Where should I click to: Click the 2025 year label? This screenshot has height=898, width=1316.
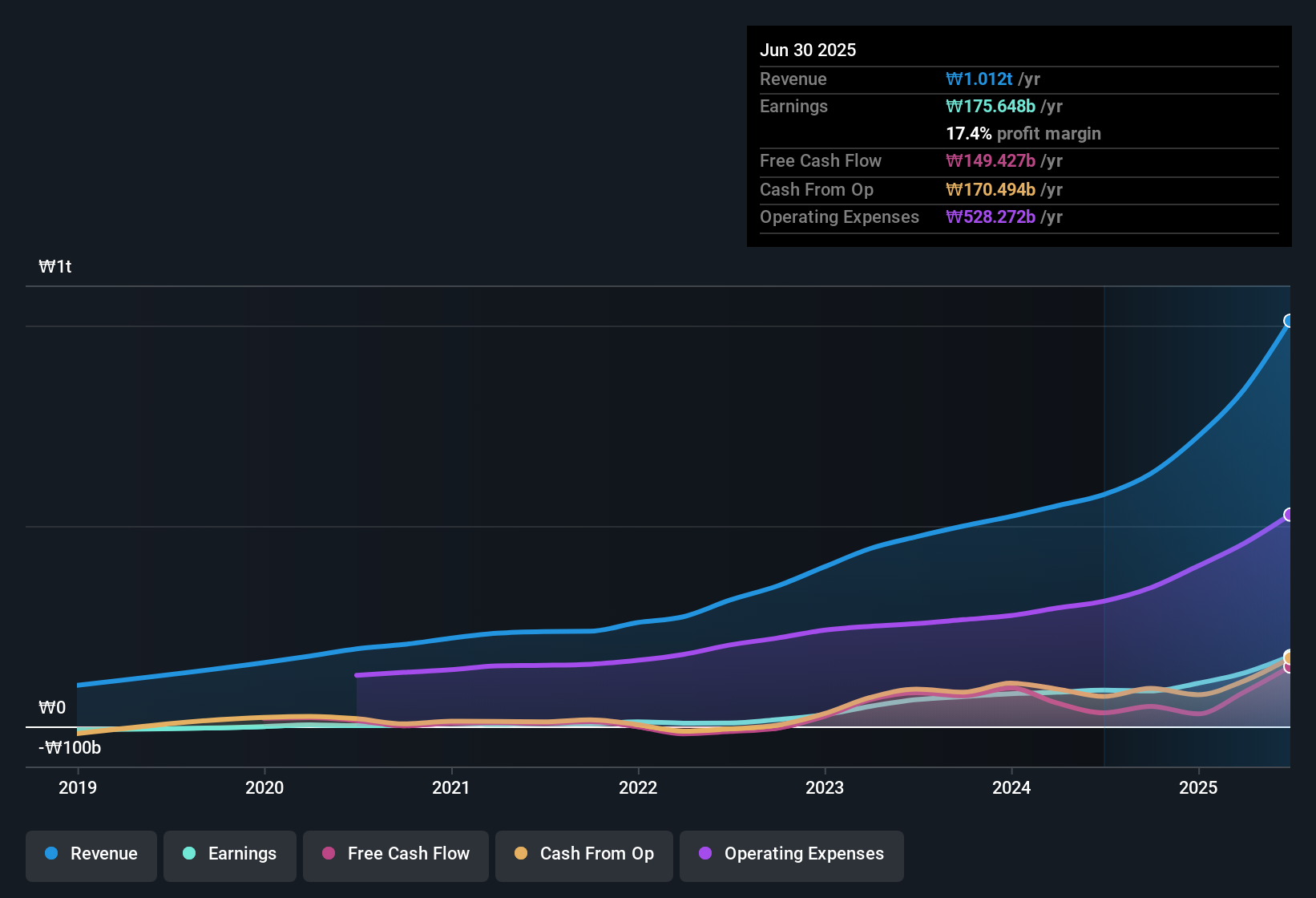[x=1198, y=787]
